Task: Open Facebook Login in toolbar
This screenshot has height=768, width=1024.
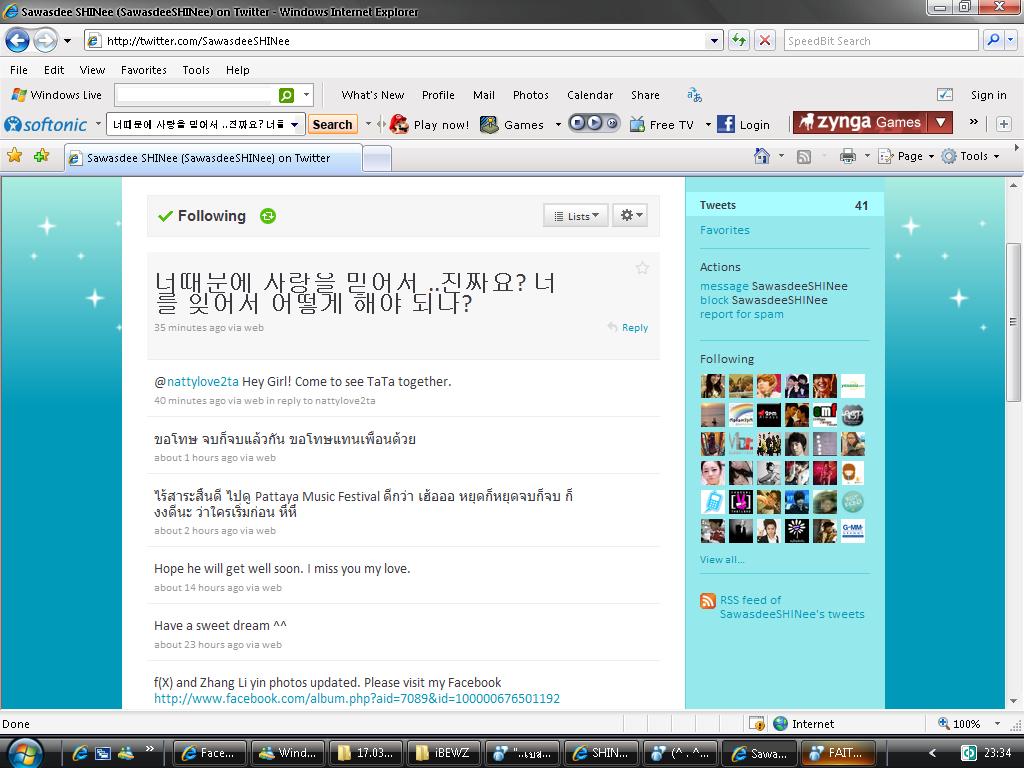Action: point(743,124)
